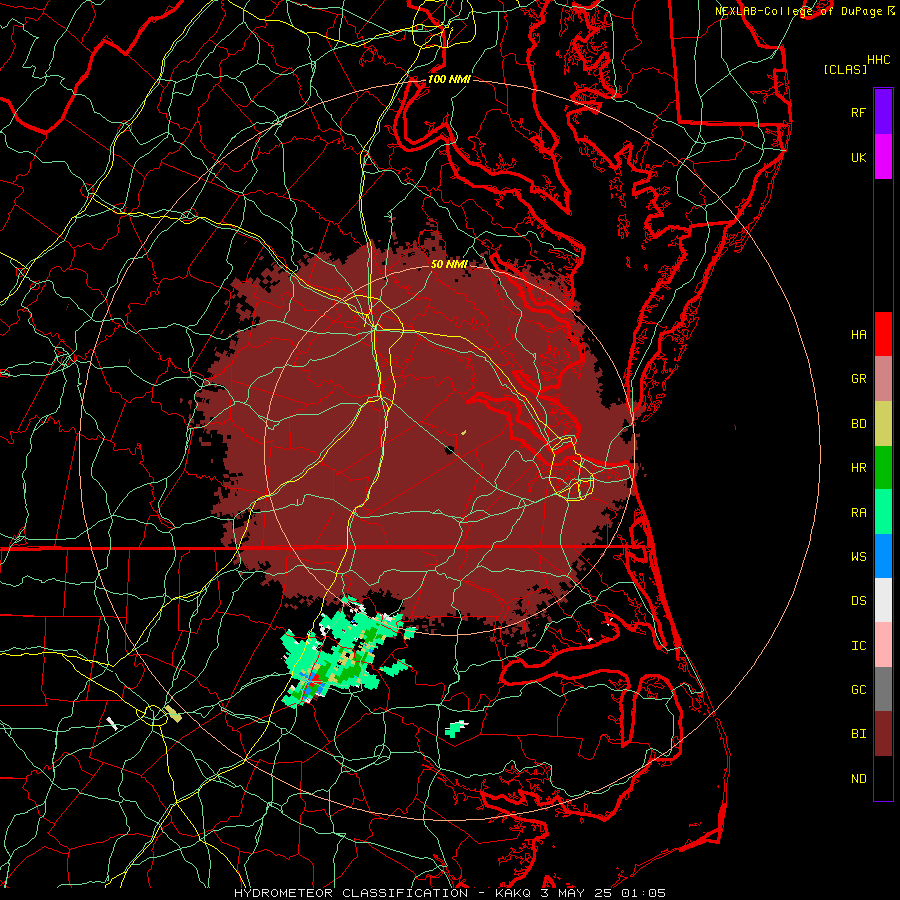Image resolution: width=900 pixels, height=900 pixels.
Task: Click the GC gray legend swatch
Action: (x=883, y=689)
